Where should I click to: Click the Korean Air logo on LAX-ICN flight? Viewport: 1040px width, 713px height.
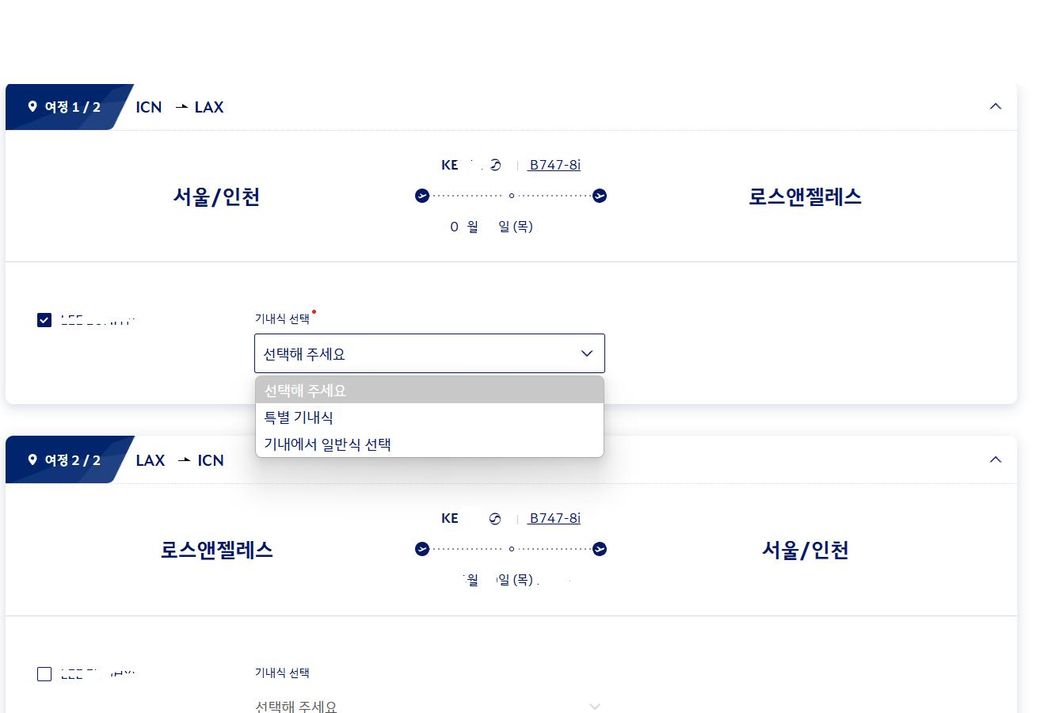494,518
